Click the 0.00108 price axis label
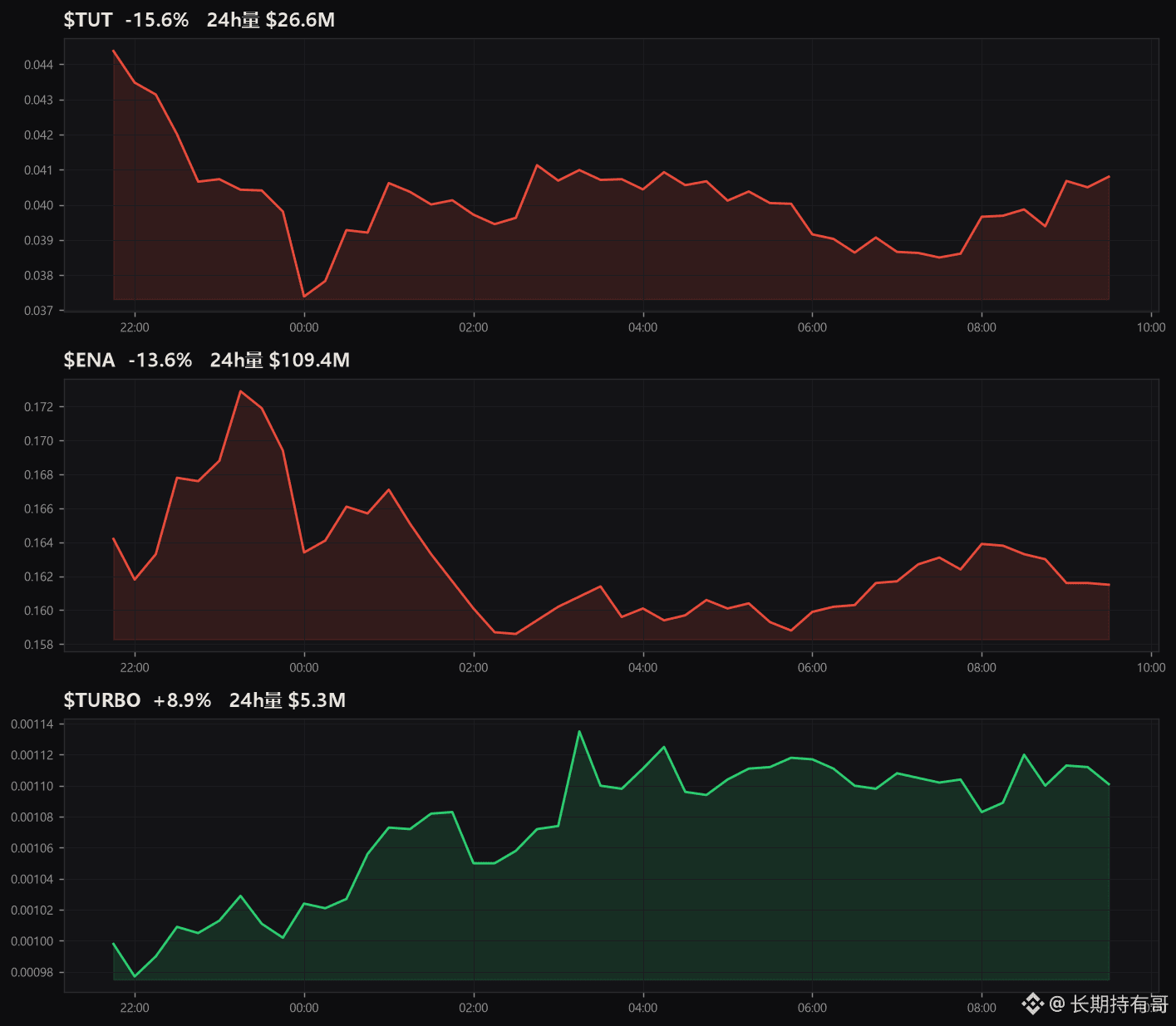The image size is (1176, 1026). pos(32,817)
